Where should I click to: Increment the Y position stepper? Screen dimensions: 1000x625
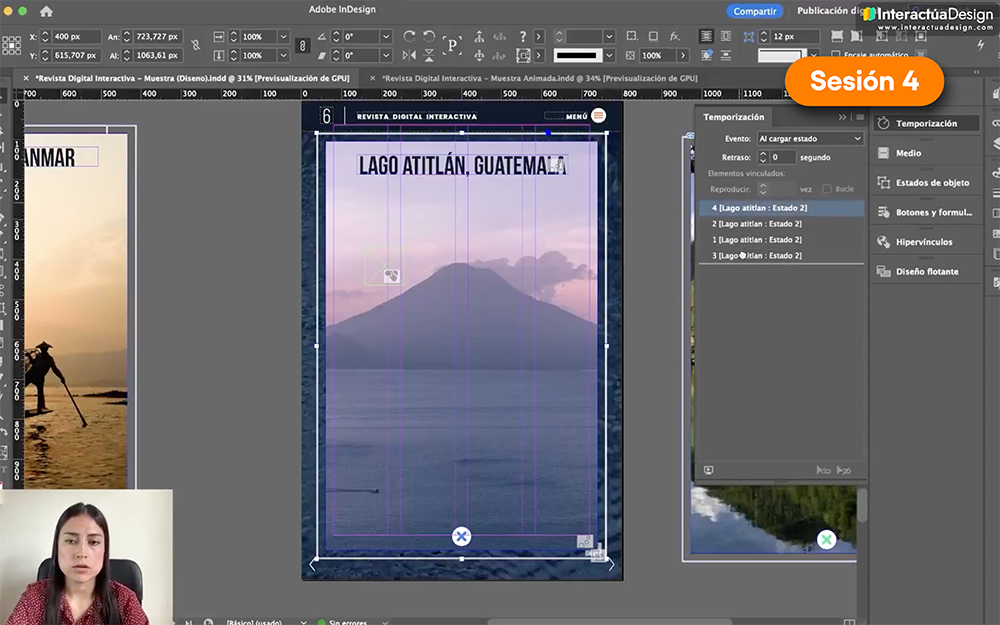(x=45, y=52)
